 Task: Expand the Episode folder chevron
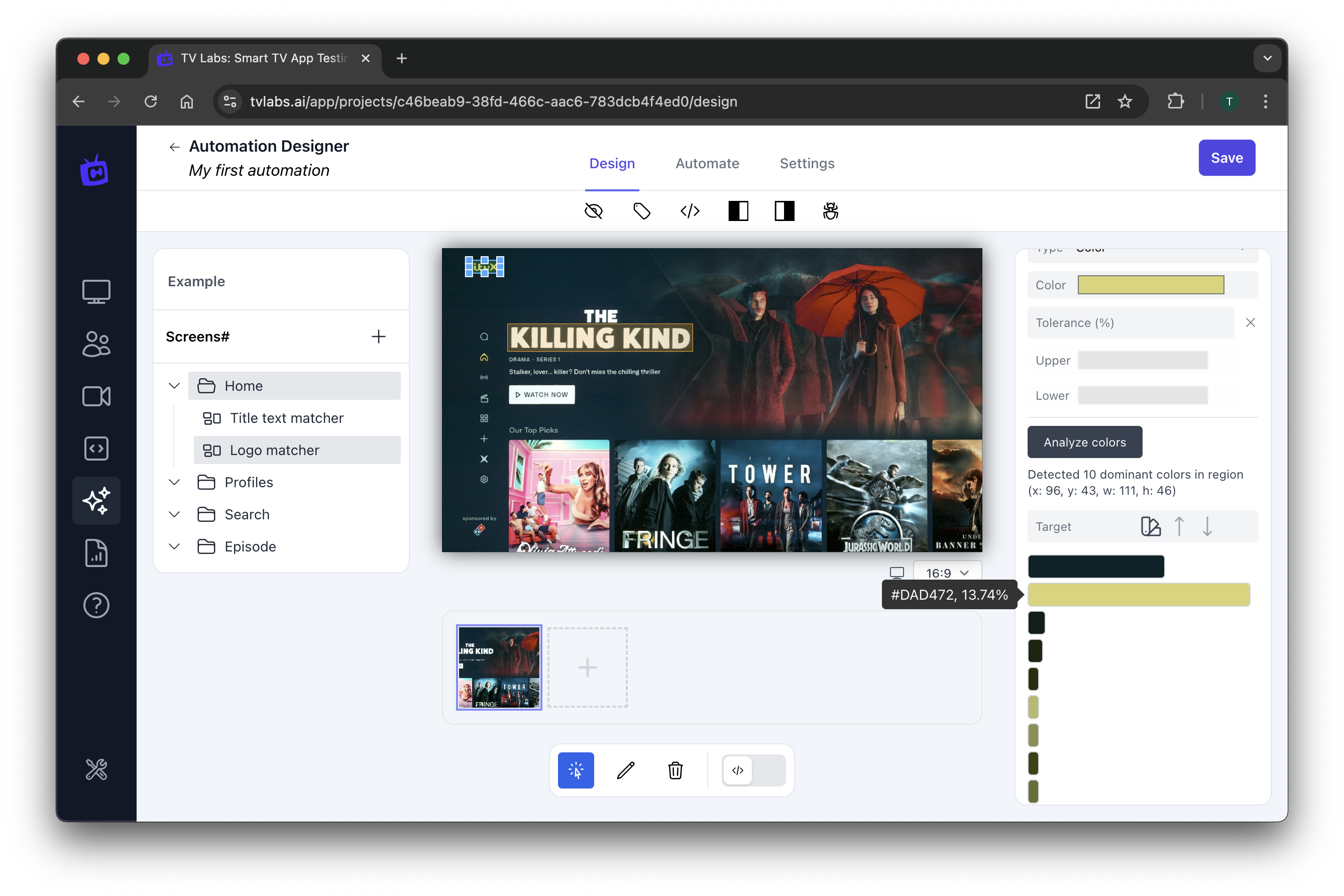(174, 546)
